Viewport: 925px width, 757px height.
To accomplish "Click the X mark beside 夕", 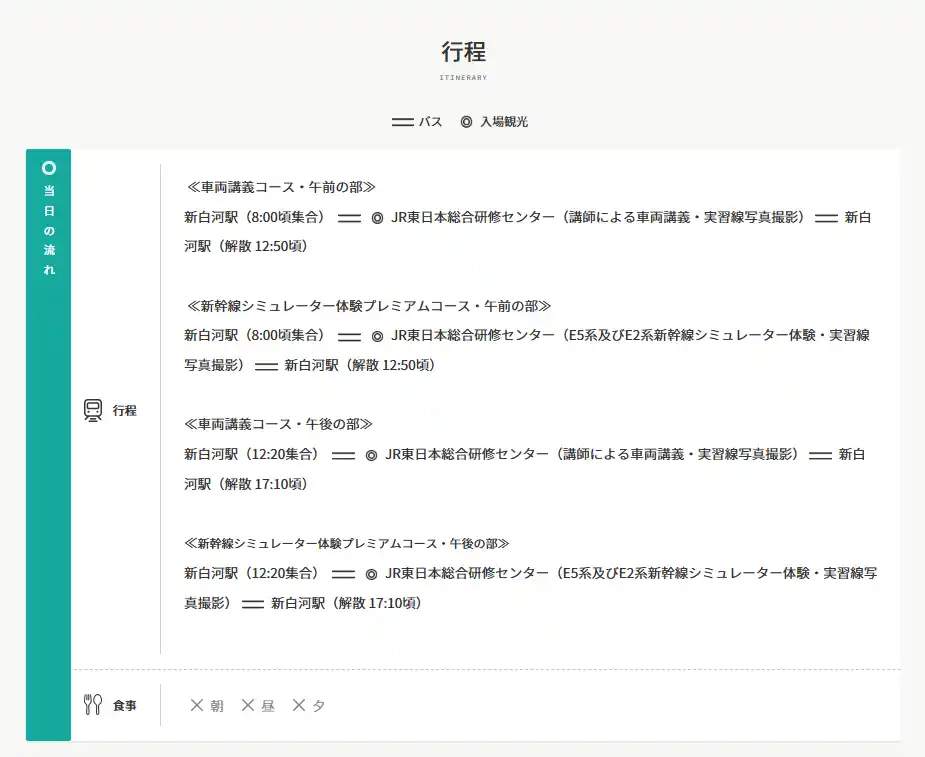I will point(298,705).
